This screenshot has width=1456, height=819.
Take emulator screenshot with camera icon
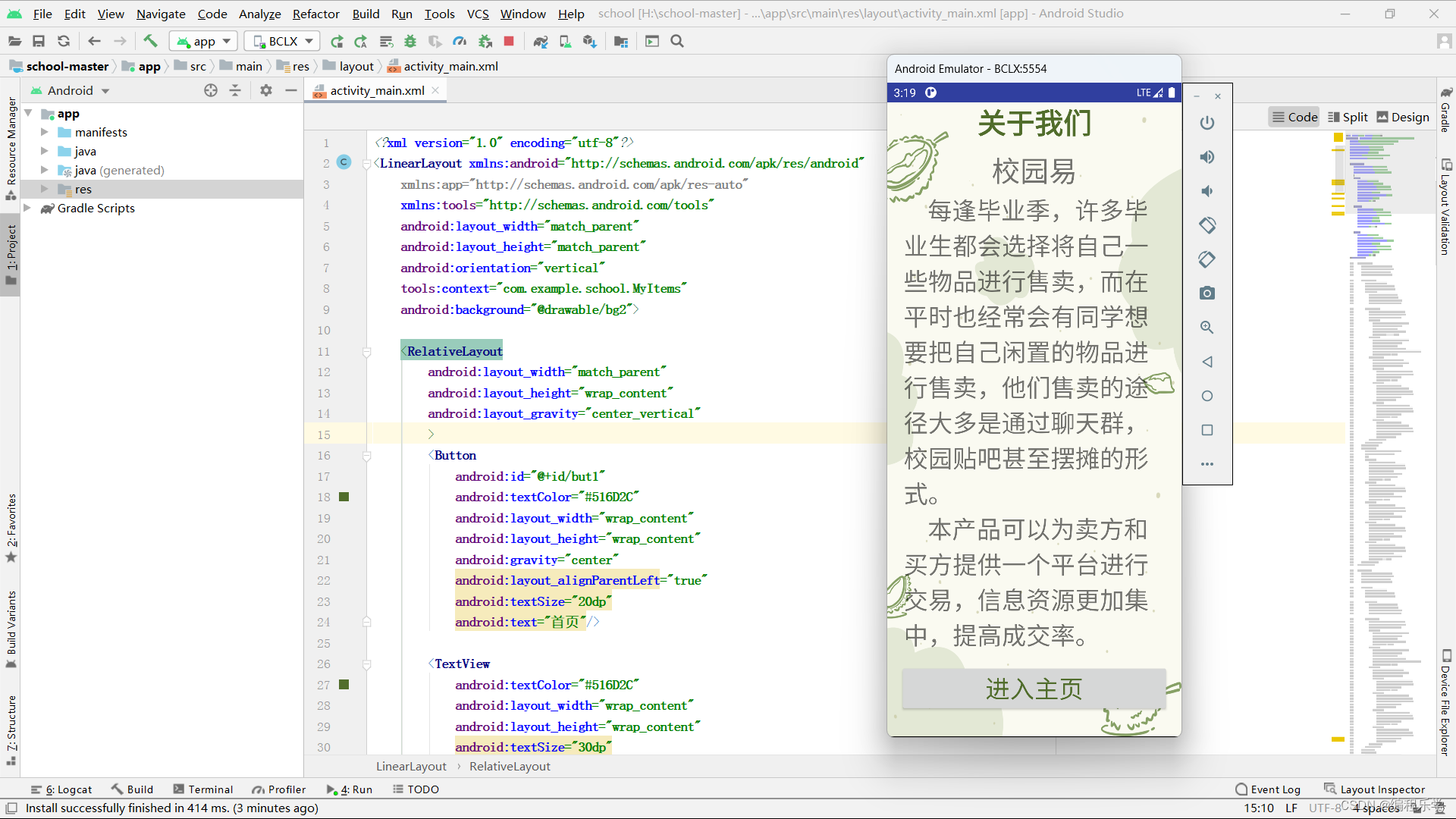point(1207,293)
